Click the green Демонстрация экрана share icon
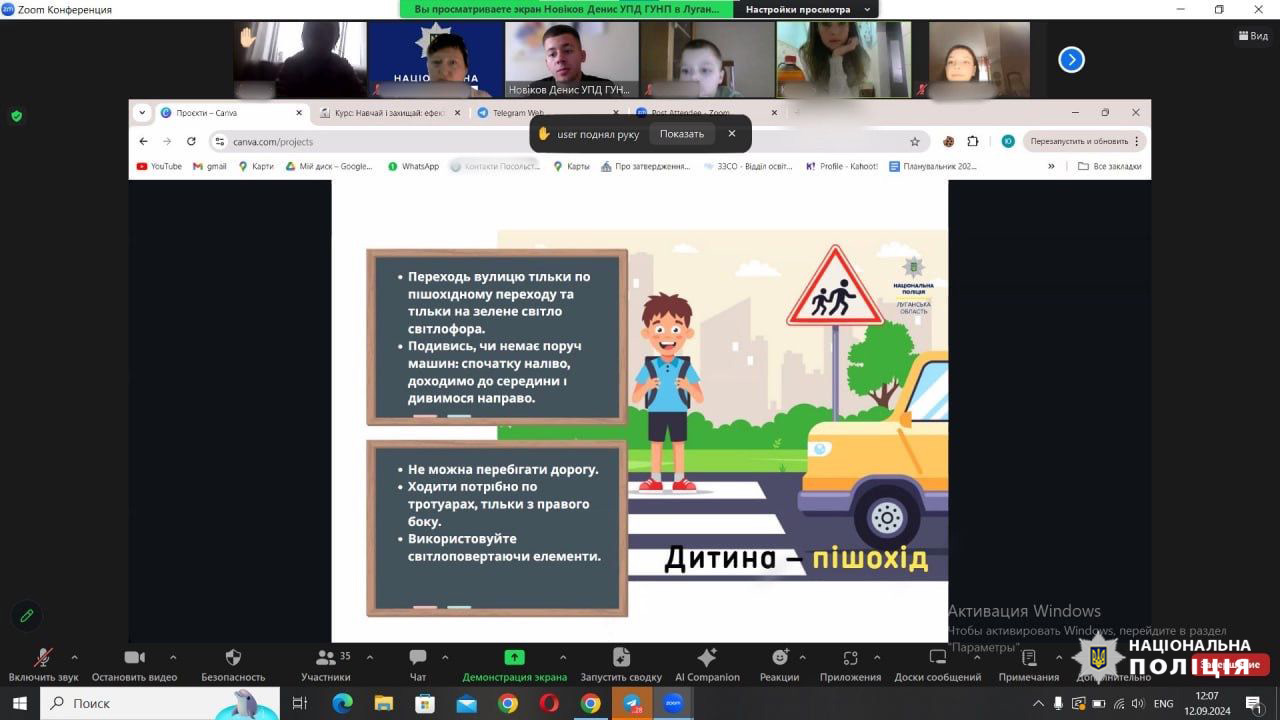 pyautogui.click(x=514, y=658)
